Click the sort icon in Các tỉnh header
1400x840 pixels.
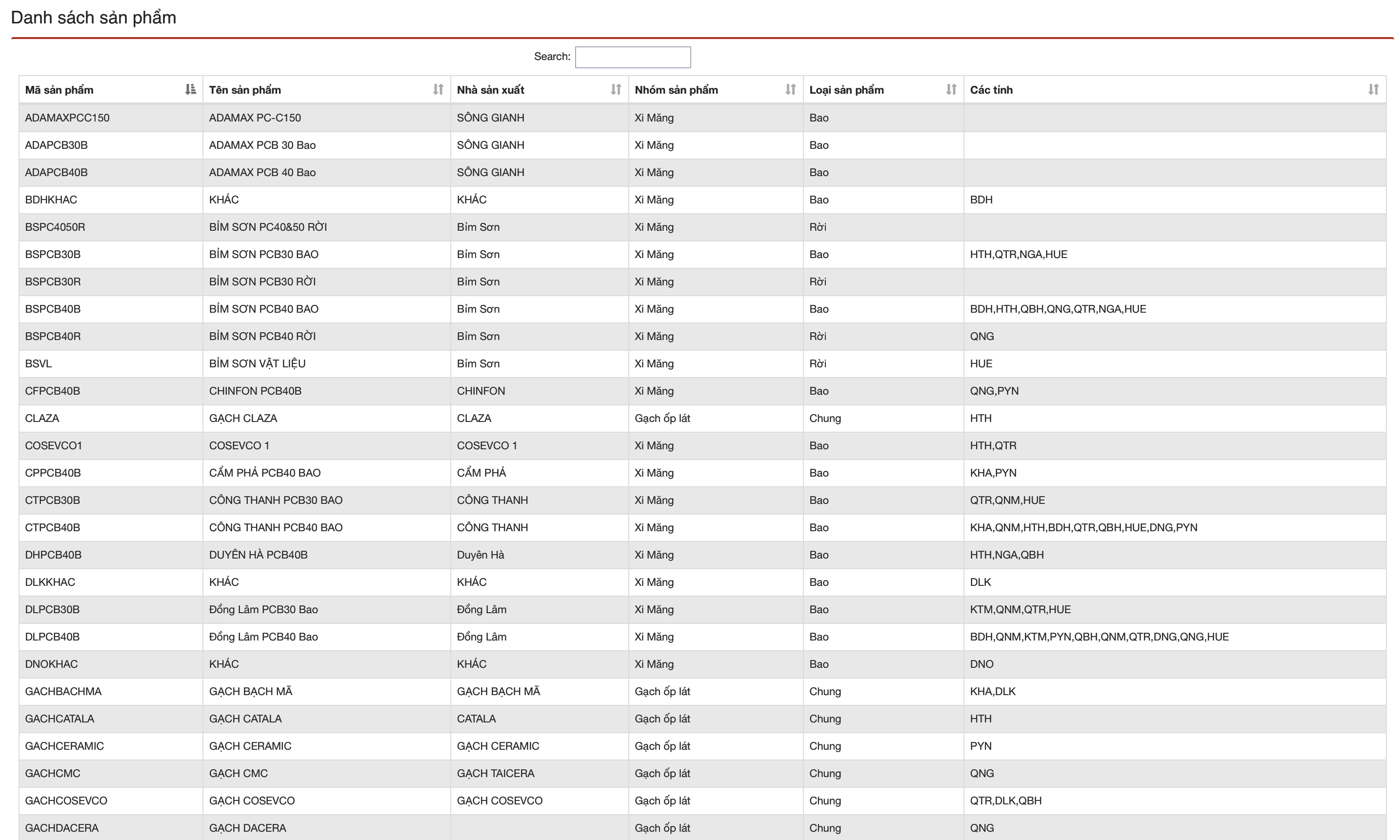click(x=1373, y=89)
